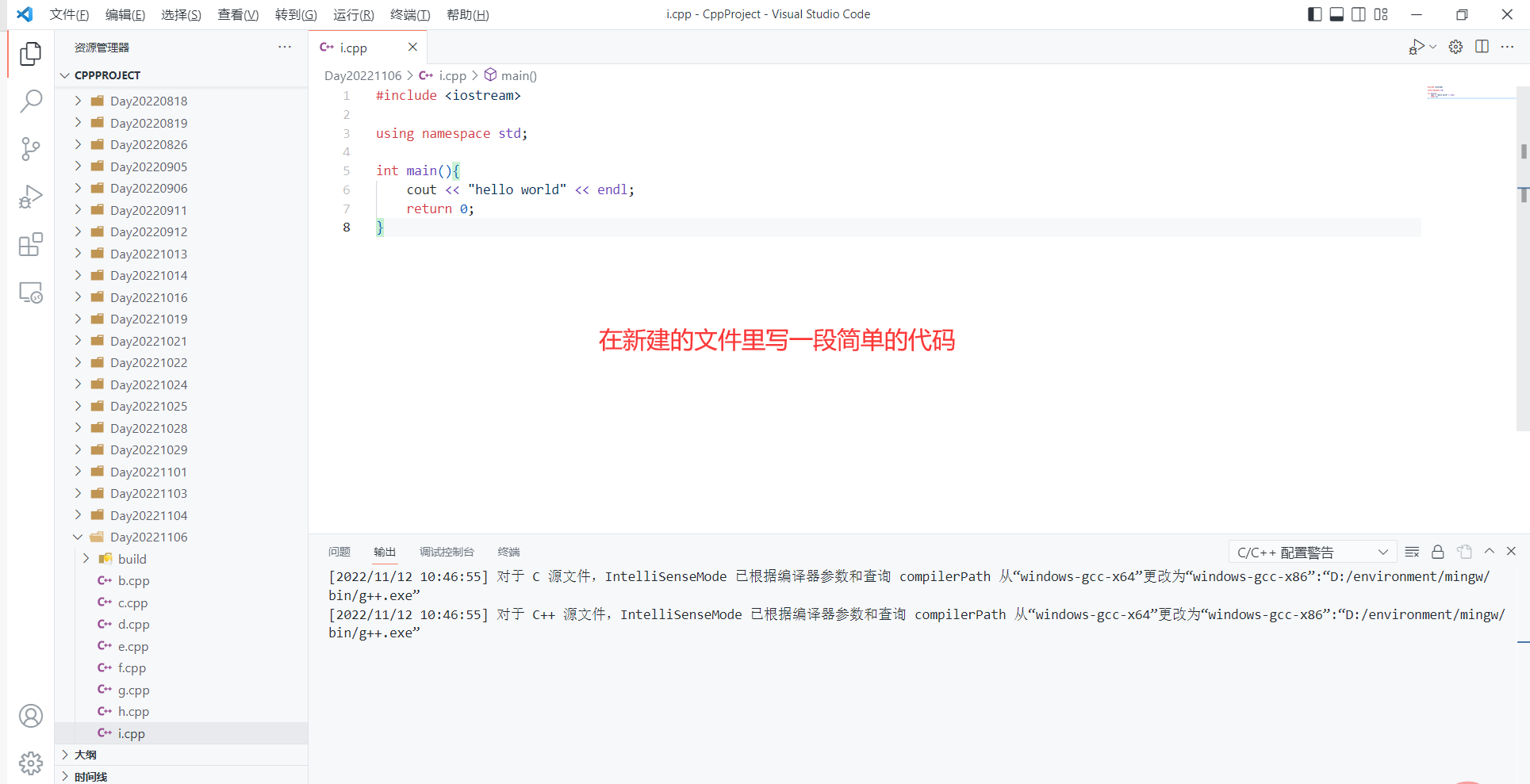The height and width of the screenshot is (784, 1530).
Task: Toggle output auto scrolling lock
Action: click(x=1437, y=552)
